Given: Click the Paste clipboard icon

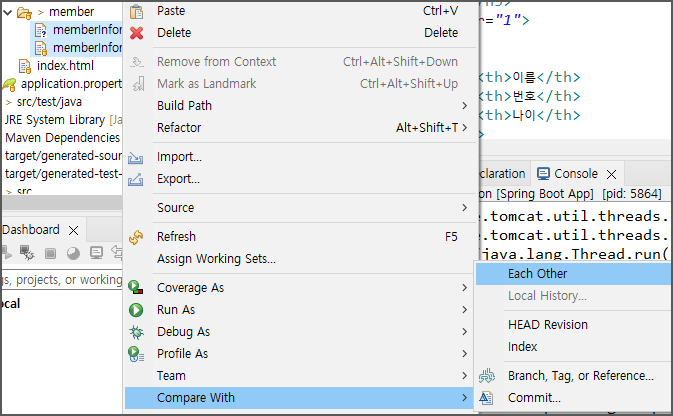Looking at the screenshot, I should pos(136,12).
